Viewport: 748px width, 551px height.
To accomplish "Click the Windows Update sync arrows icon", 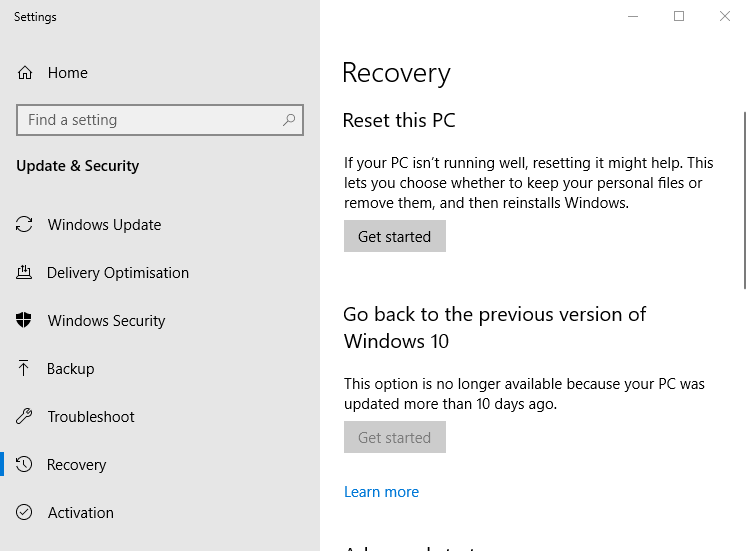I will click(x=24, y=225).
